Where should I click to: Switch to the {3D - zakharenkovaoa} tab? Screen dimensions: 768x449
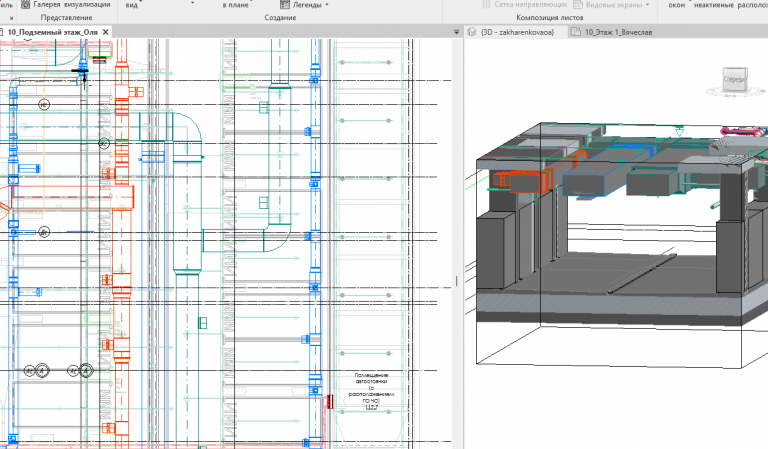pyautogui.click(x=517, y=32)
